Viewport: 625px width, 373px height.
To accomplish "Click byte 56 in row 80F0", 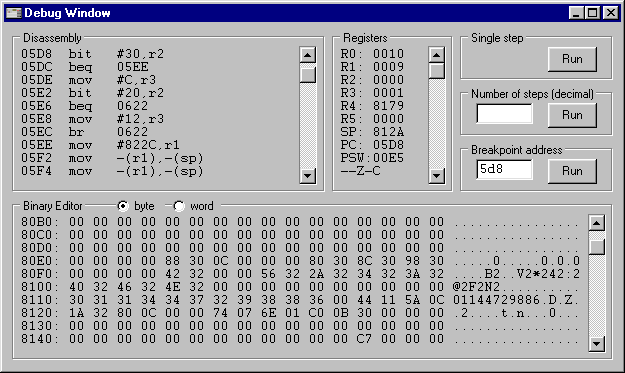I will (268, 274).
